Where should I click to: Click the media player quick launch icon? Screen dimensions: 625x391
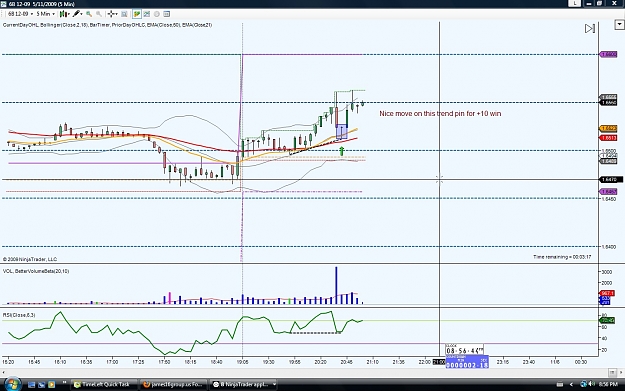click(x=51, y=385)
